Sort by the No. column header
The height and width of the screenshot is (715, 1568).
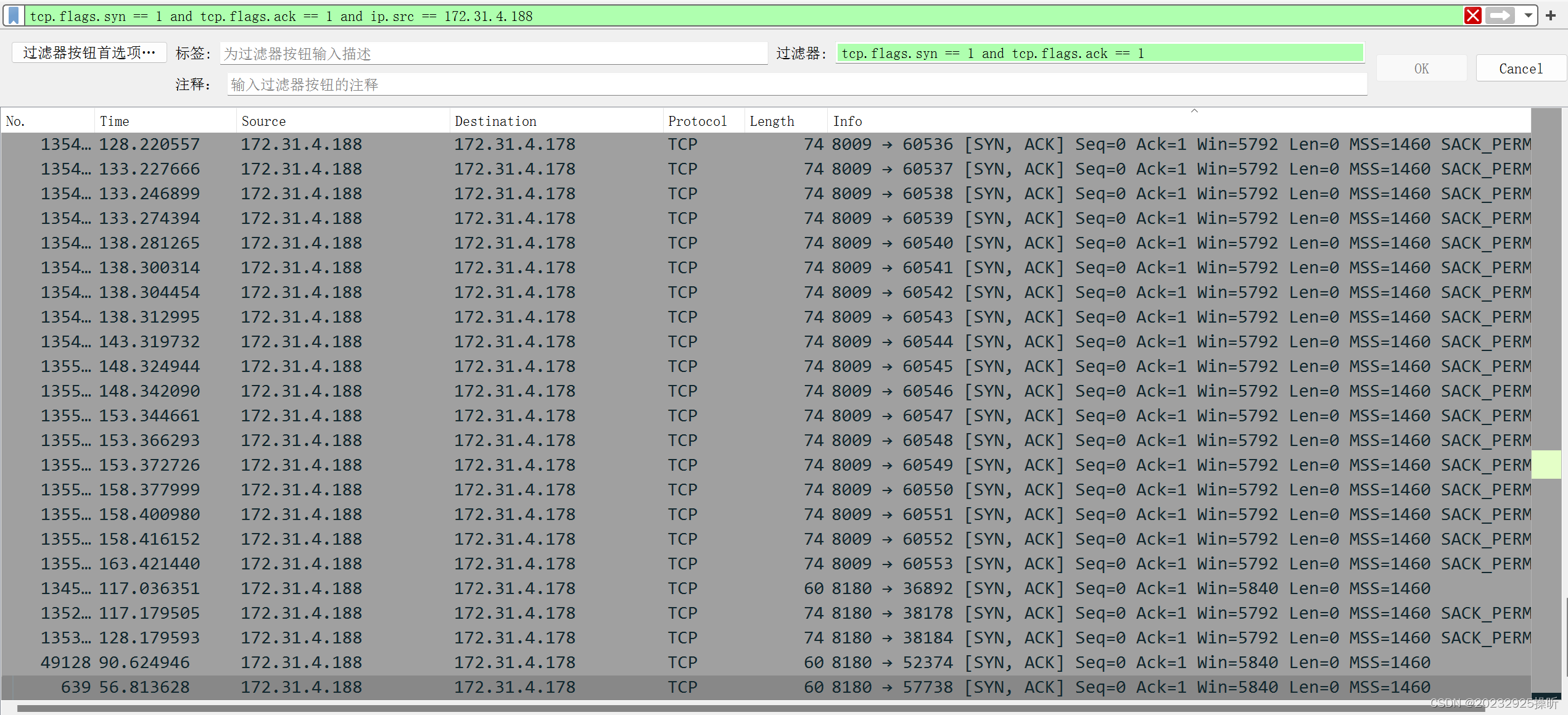pyautogui.click(x=47, y=121)
